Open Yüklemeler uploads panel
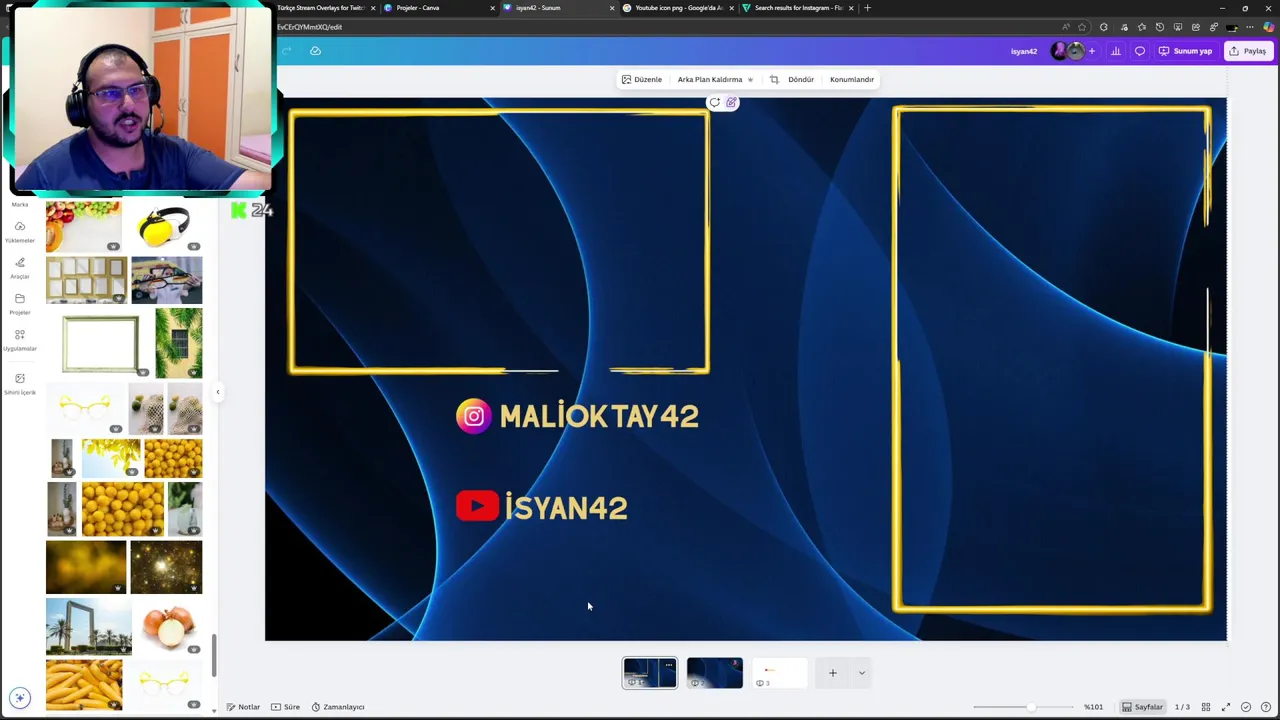 point(19,231)
